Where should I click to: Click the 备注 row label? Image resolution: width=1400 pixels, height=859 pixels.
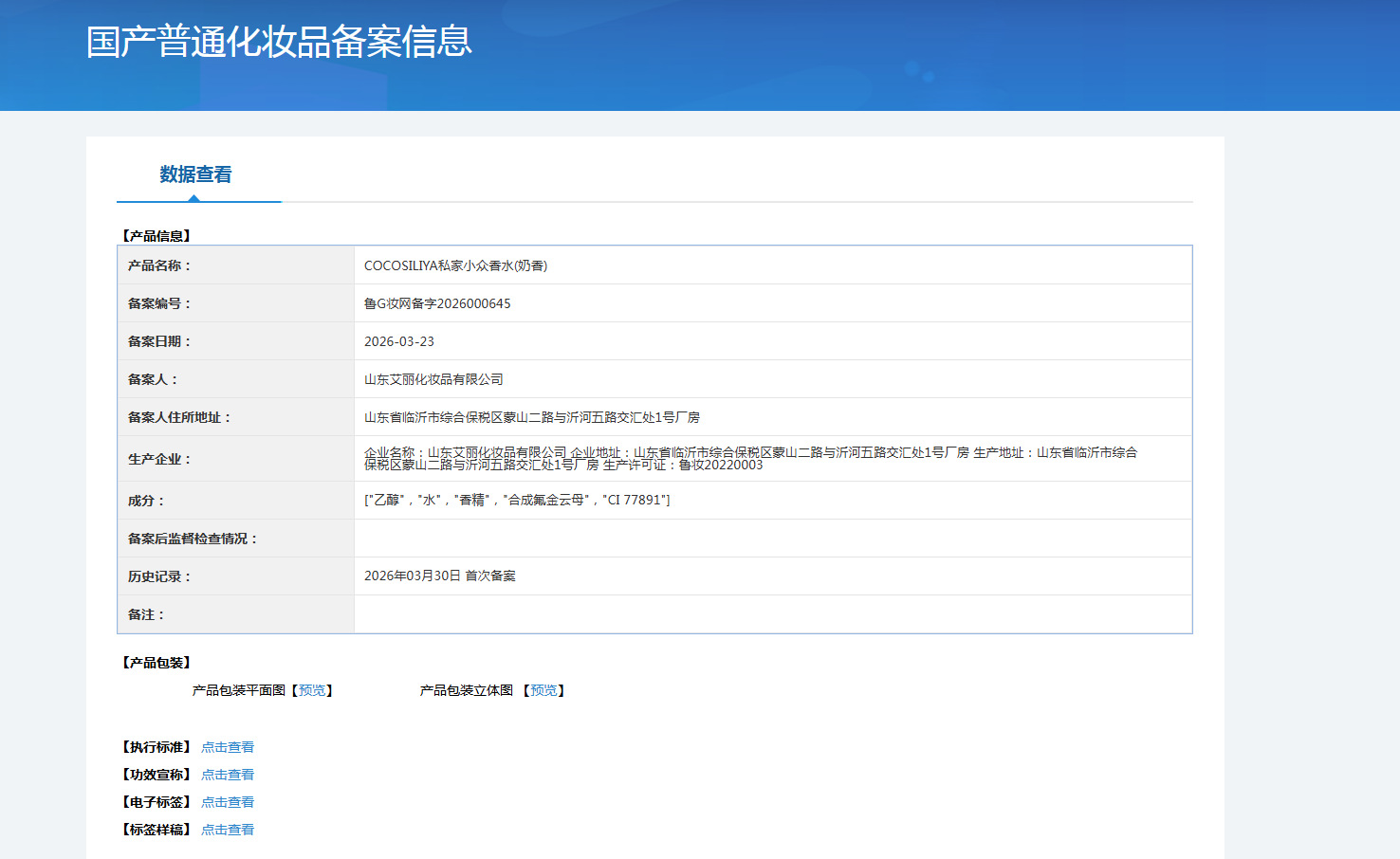(146, 614)
